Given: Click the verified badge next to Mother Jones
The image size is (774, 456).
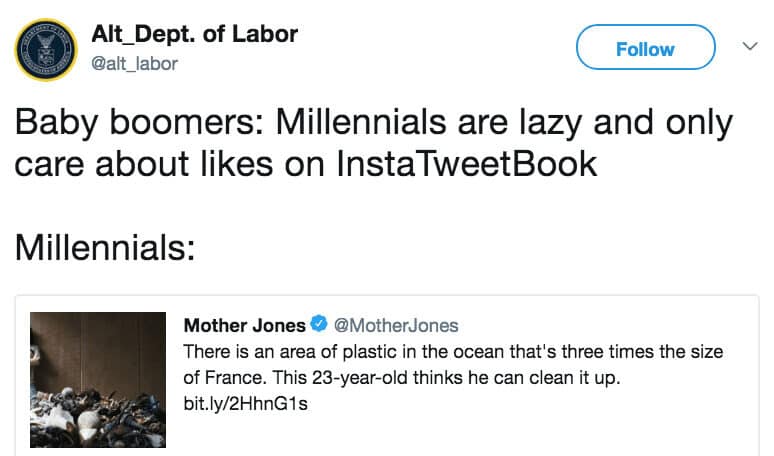Looking at the screenshot, I should [x=319, y=325].
